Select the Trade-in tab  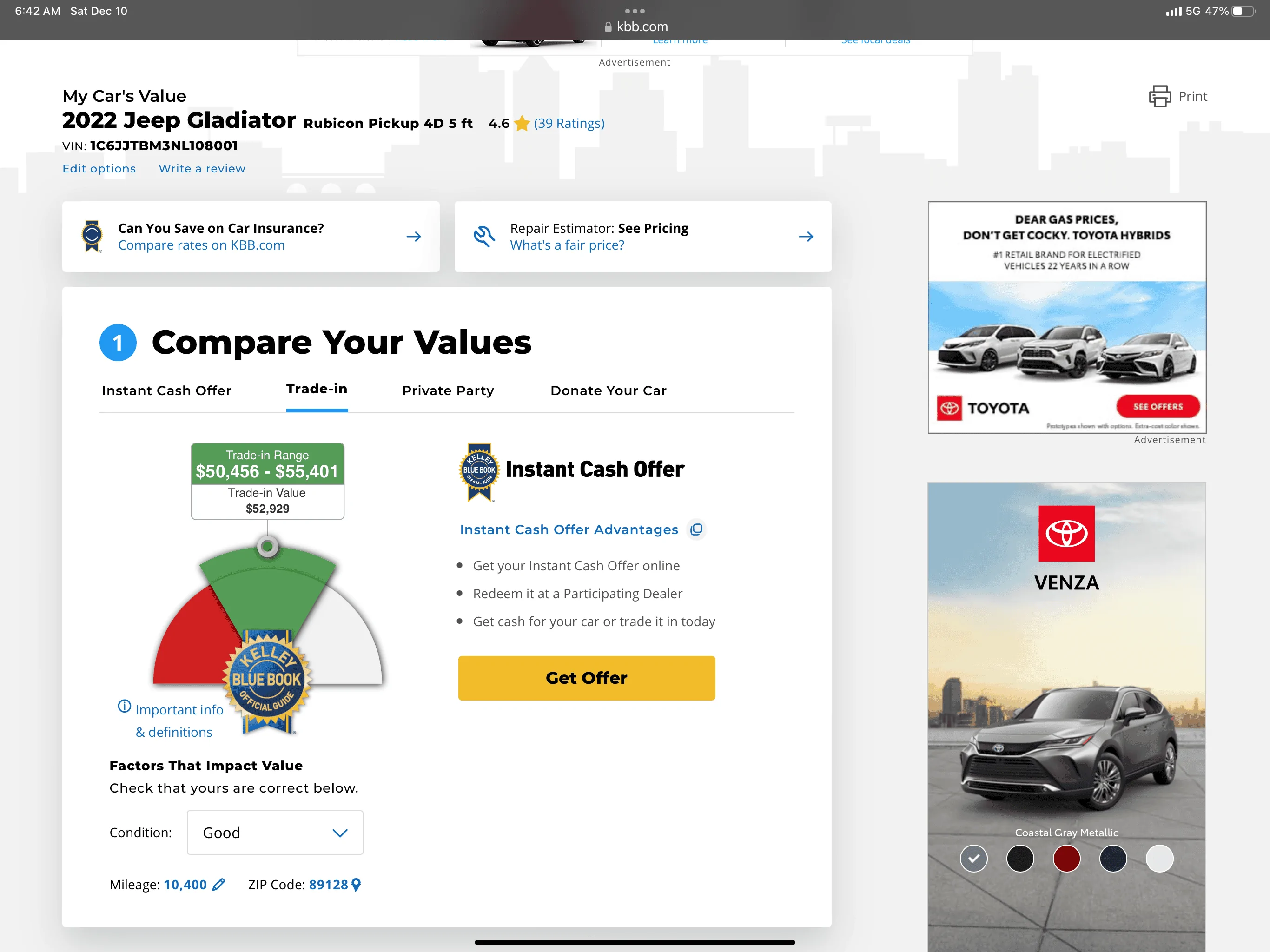coord(317,389)
